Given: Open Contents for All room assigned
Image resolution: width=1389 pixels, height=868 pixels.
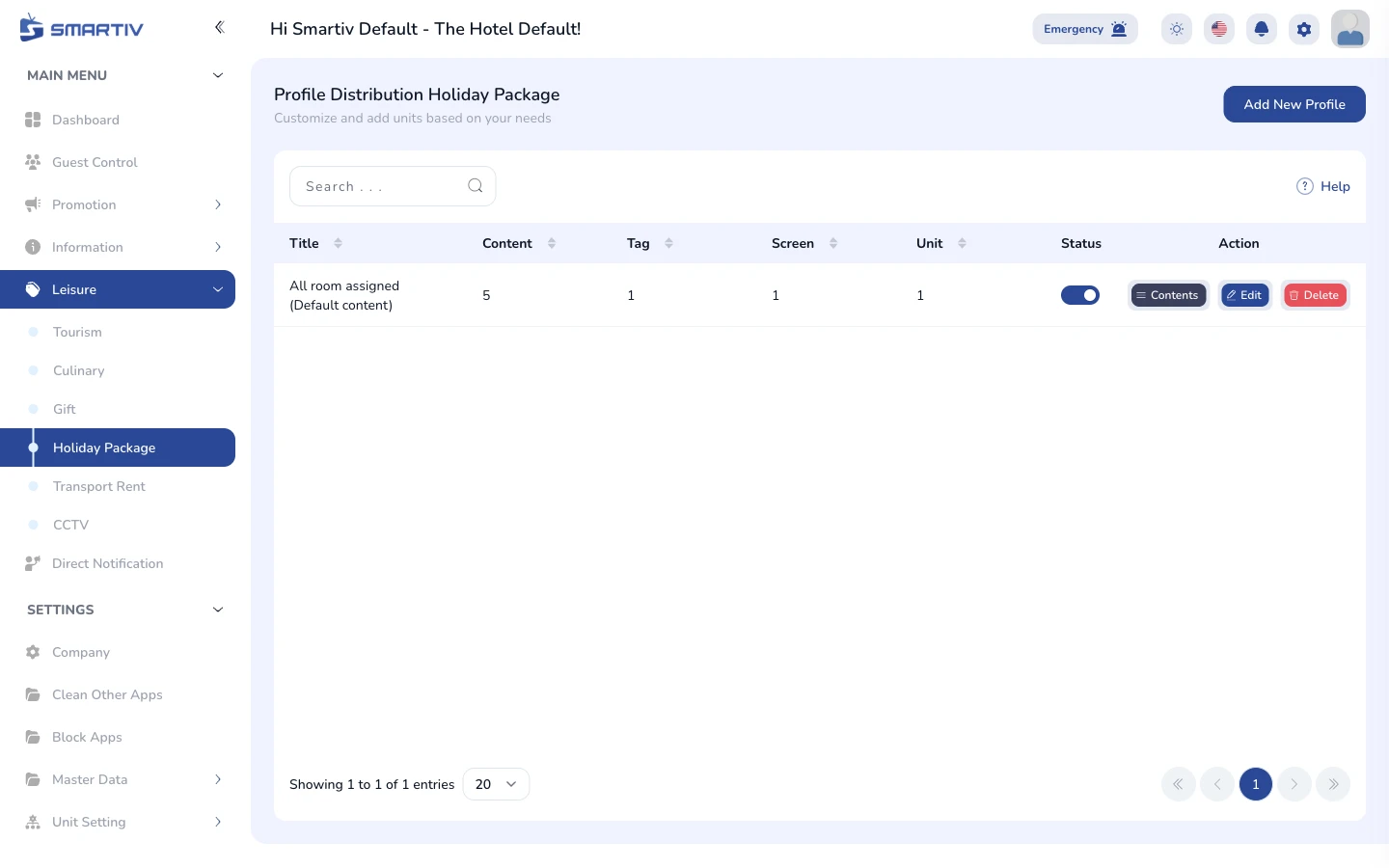Looking at the screenshot, I should click(x=1168, y=295).
